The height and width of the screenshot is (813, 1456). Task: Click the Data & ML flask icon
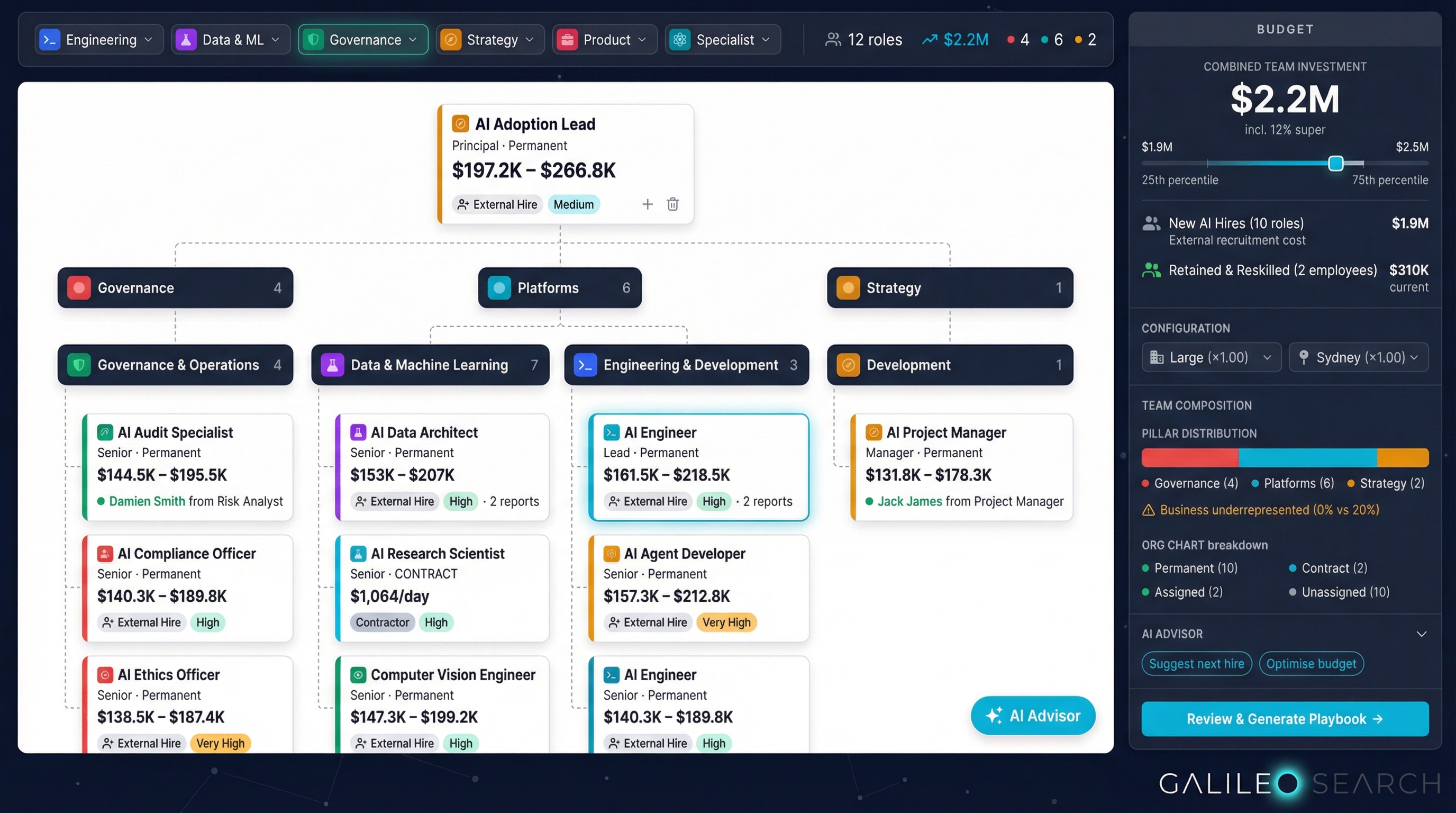point(186,39)
